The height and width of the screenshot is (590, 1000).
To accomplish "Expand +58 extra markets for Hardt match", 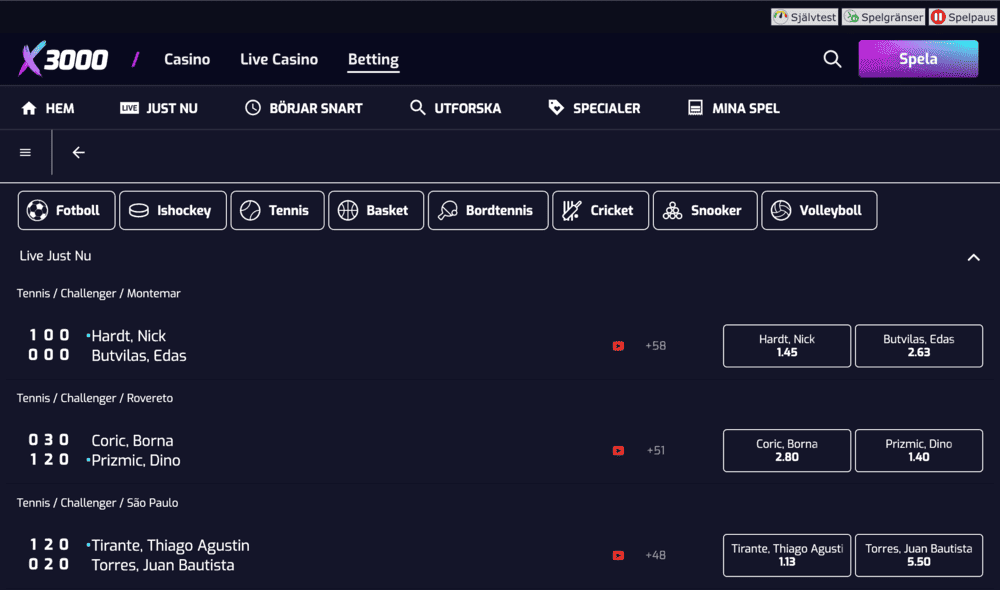I will tap(655, 346).
